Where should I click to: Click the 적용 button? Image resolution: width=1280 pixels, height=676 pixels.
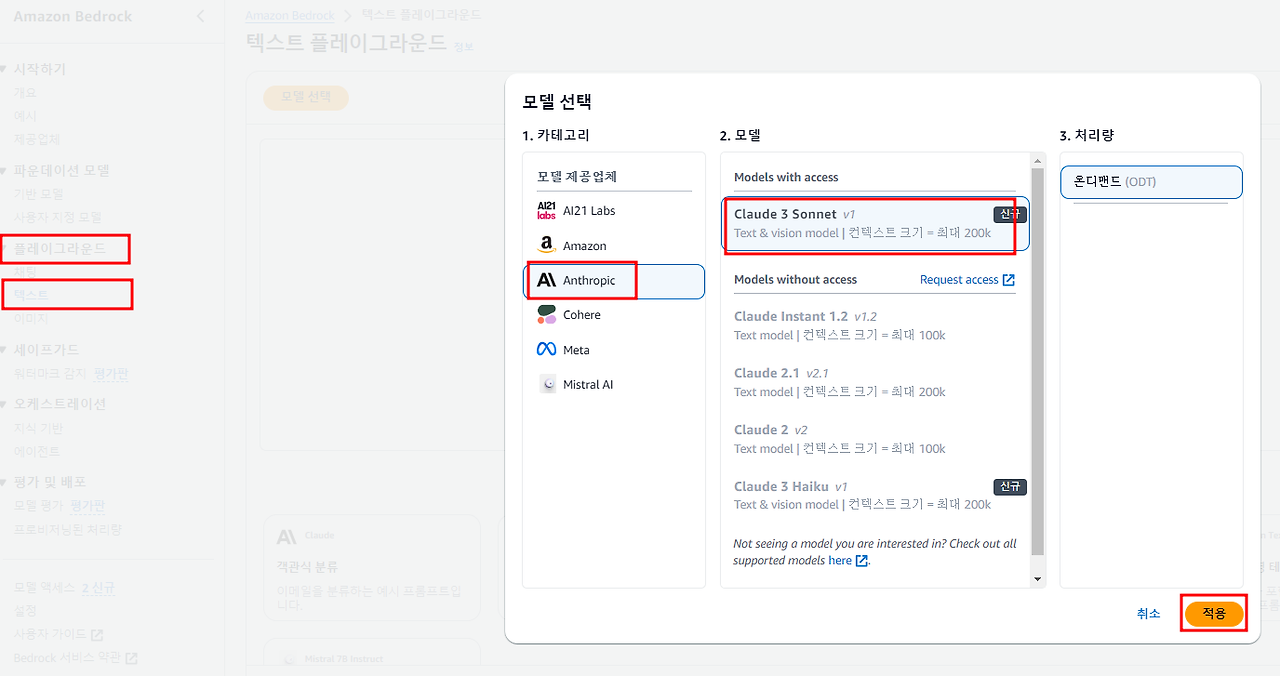[1214, 614]
